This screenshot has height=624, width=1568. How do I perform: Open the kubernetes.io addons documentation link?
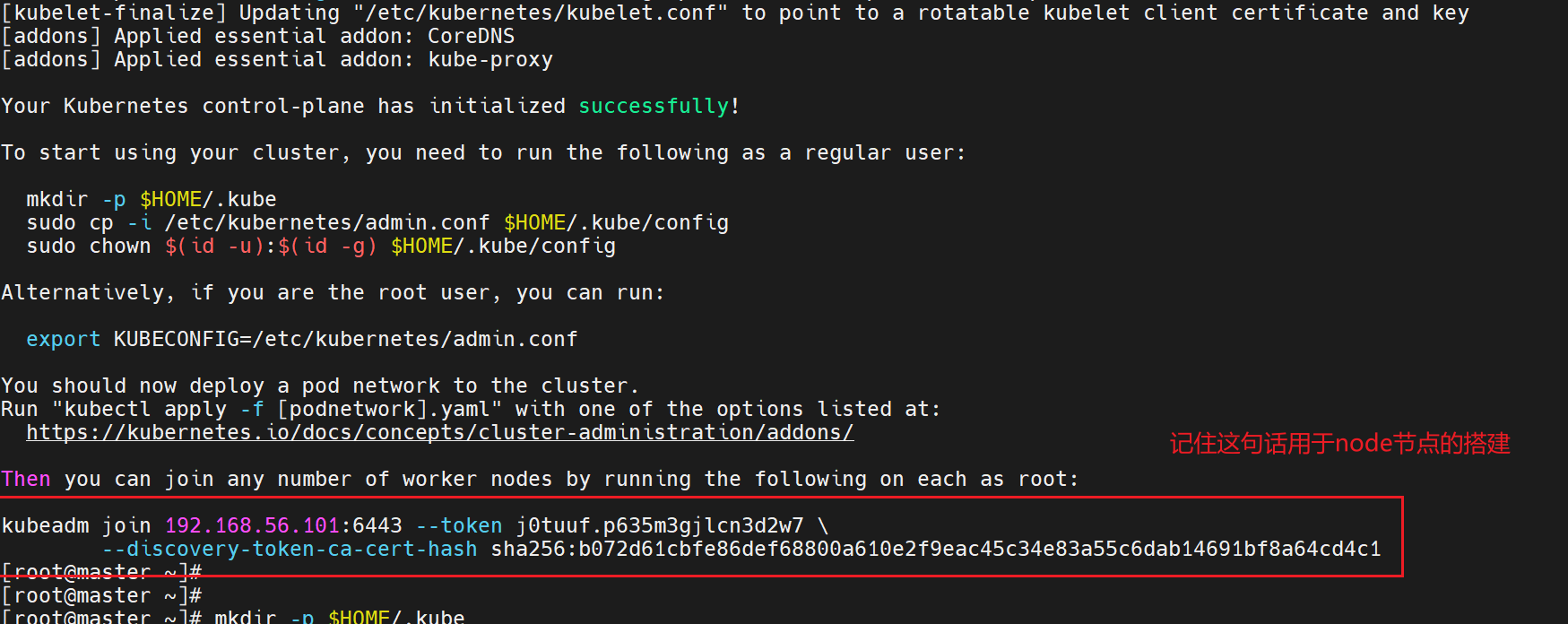click(439, 432)
